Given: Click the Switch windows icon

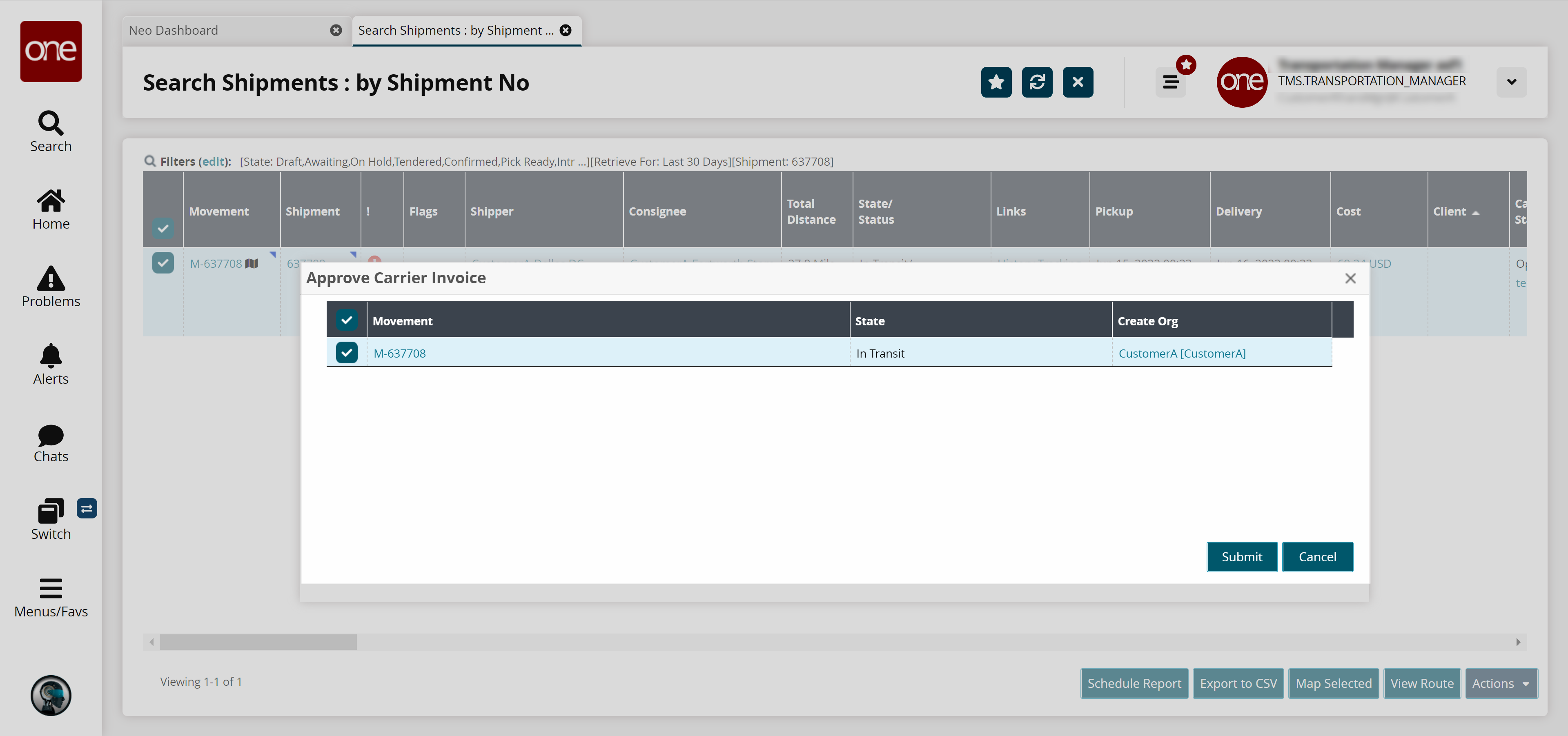Looking at the screenshot, I should tap(51, 511).
